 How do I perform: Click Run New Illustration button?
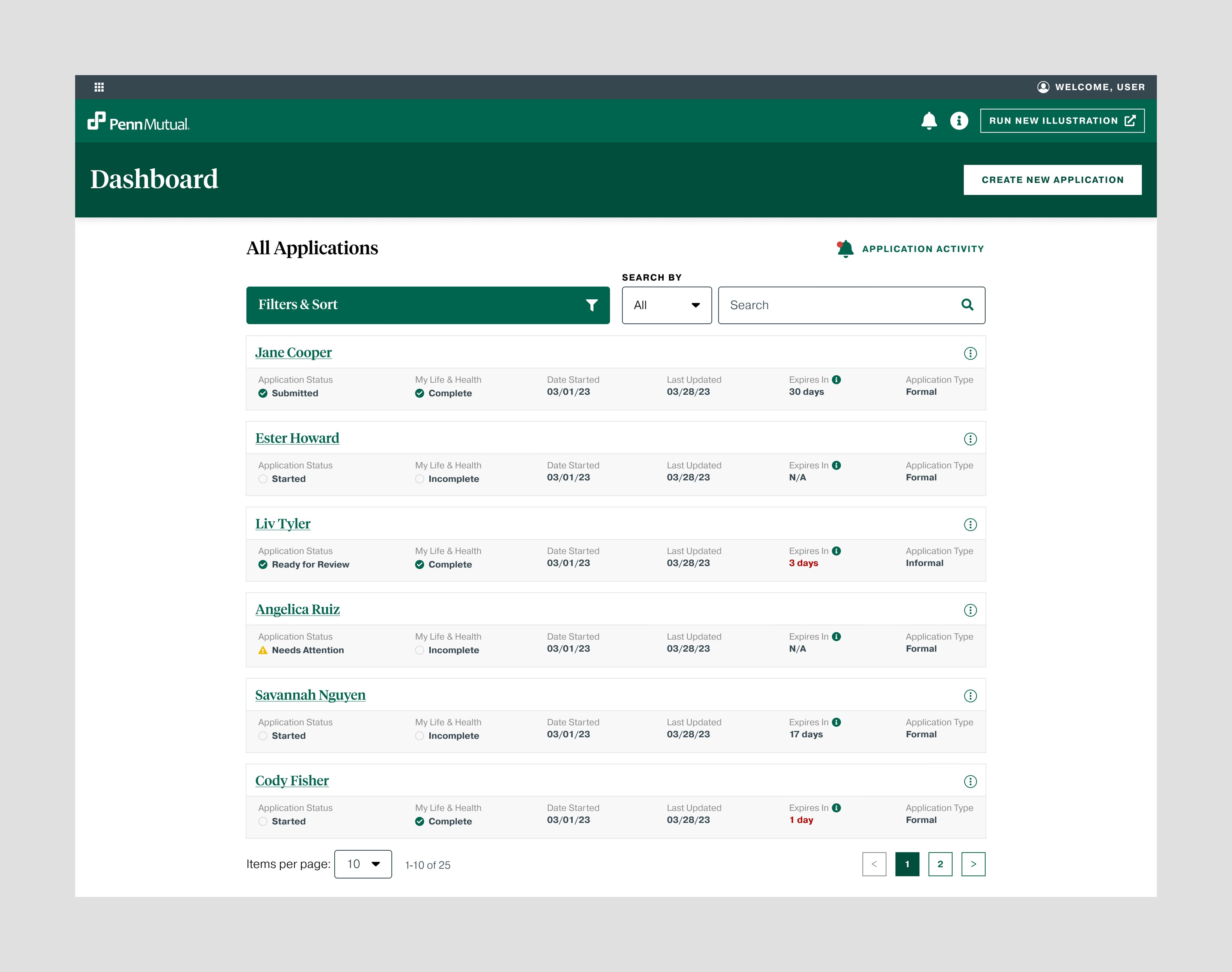coord(1062,121)
